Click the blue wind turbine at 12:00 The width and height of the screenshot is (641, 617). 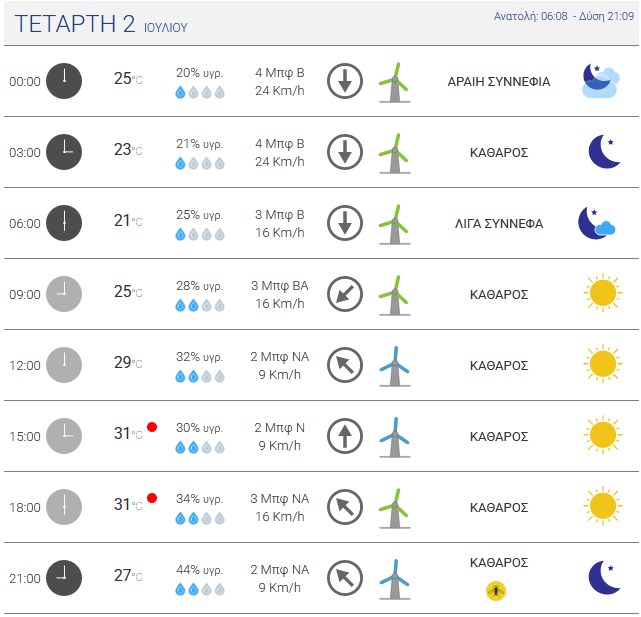tap(394, 366)
